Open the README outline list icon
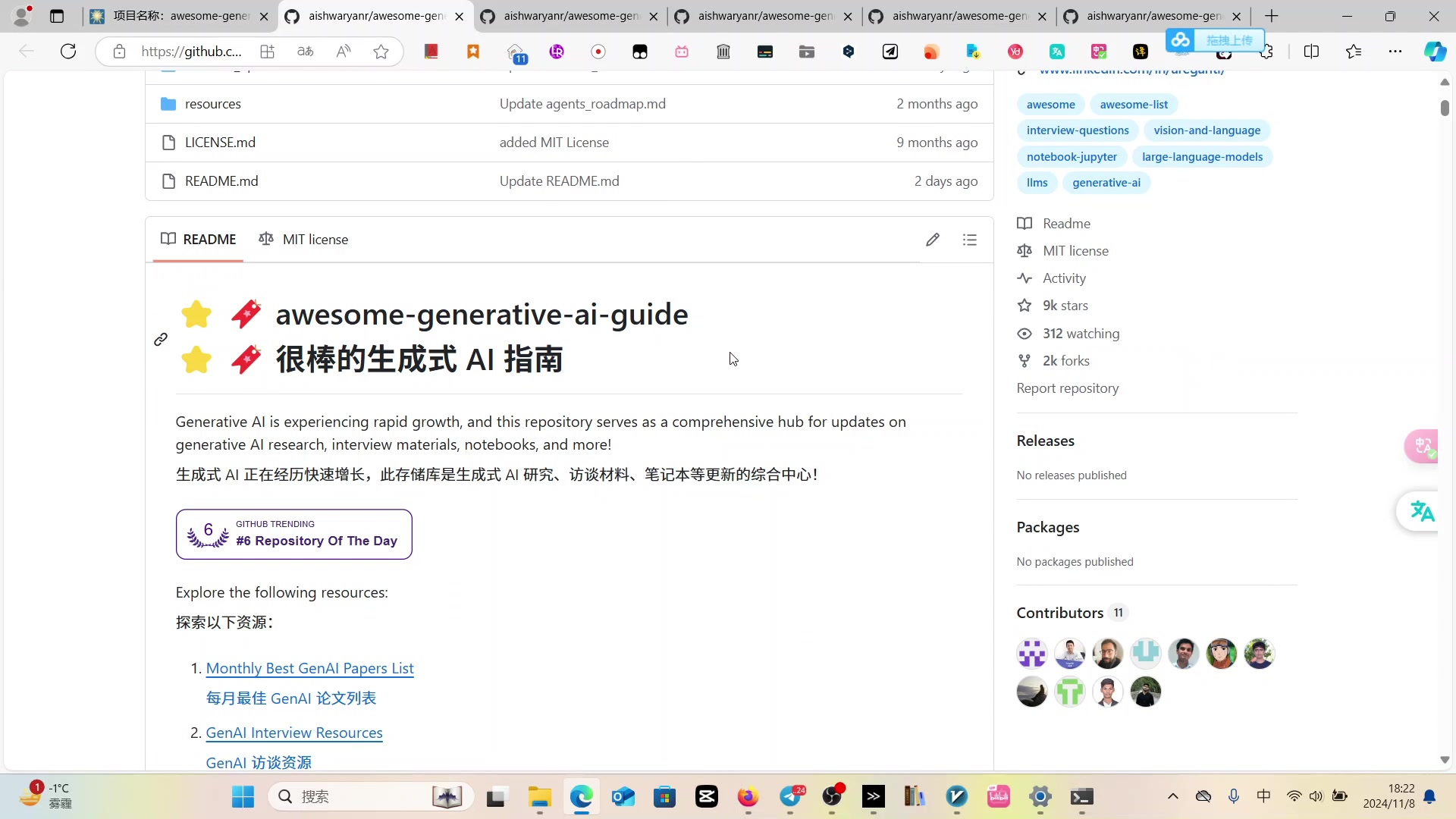 [969, 240]
